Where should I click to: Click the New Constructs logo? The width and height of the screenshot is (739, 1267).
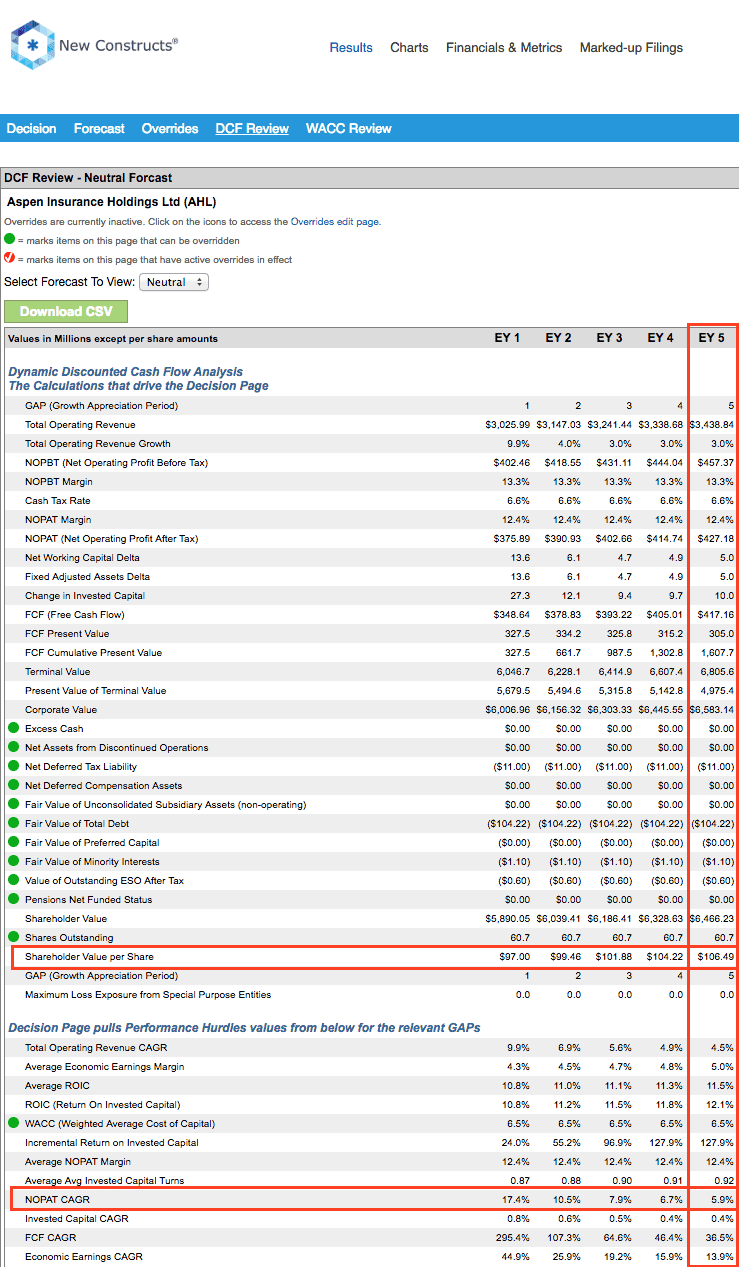pos(95,47)
